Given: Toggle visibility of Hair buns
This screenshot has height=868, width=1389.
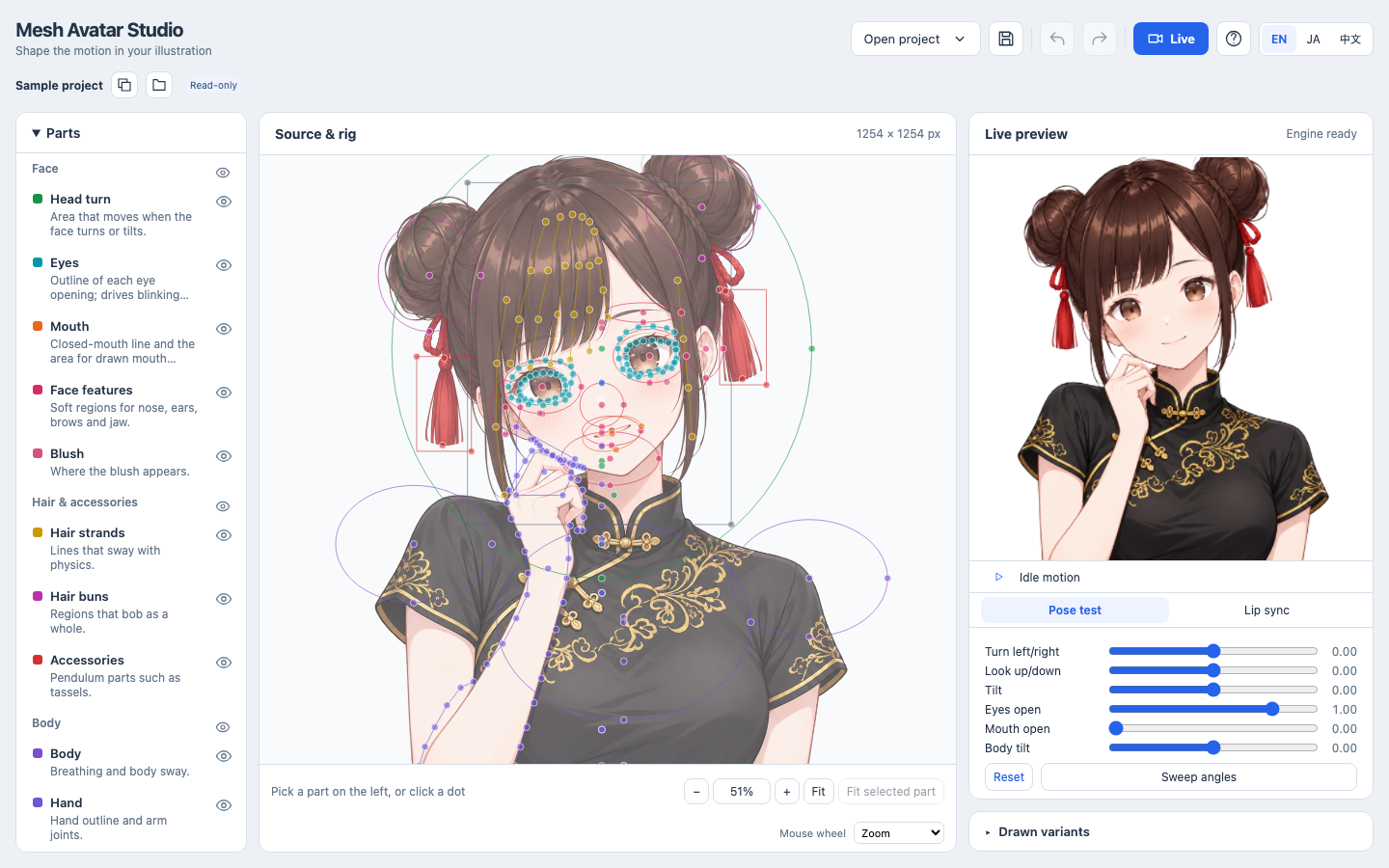Looking at the screenshot, I should [x=224, y=599].
